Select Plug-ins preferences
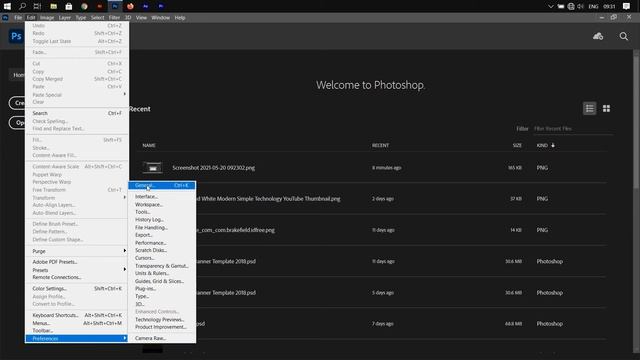Screen dimensions: 640x360 coord(162,289)
